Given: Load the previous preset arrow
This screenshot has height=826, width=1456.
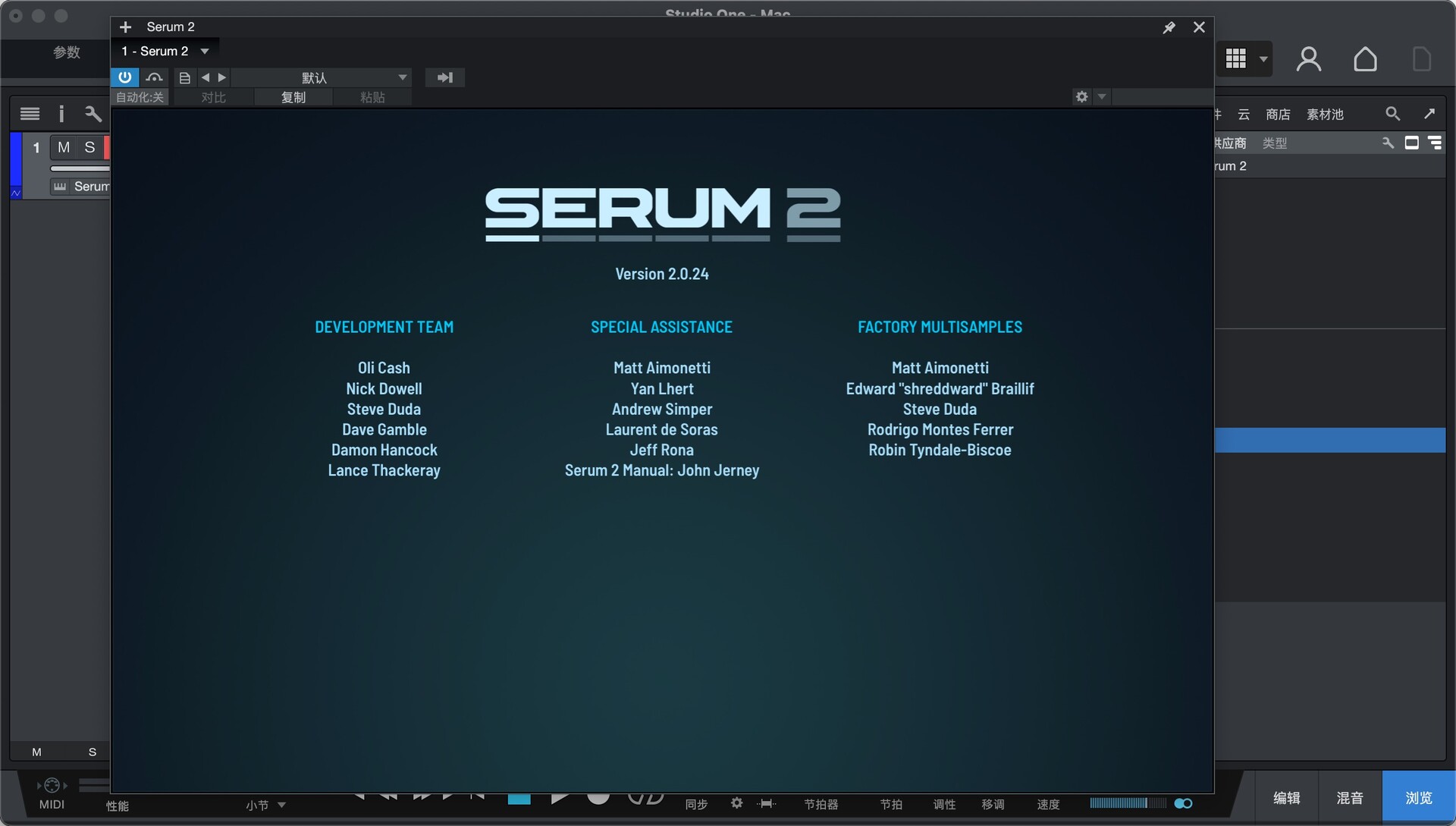Looking at the screenshot, I should [206, 77].
